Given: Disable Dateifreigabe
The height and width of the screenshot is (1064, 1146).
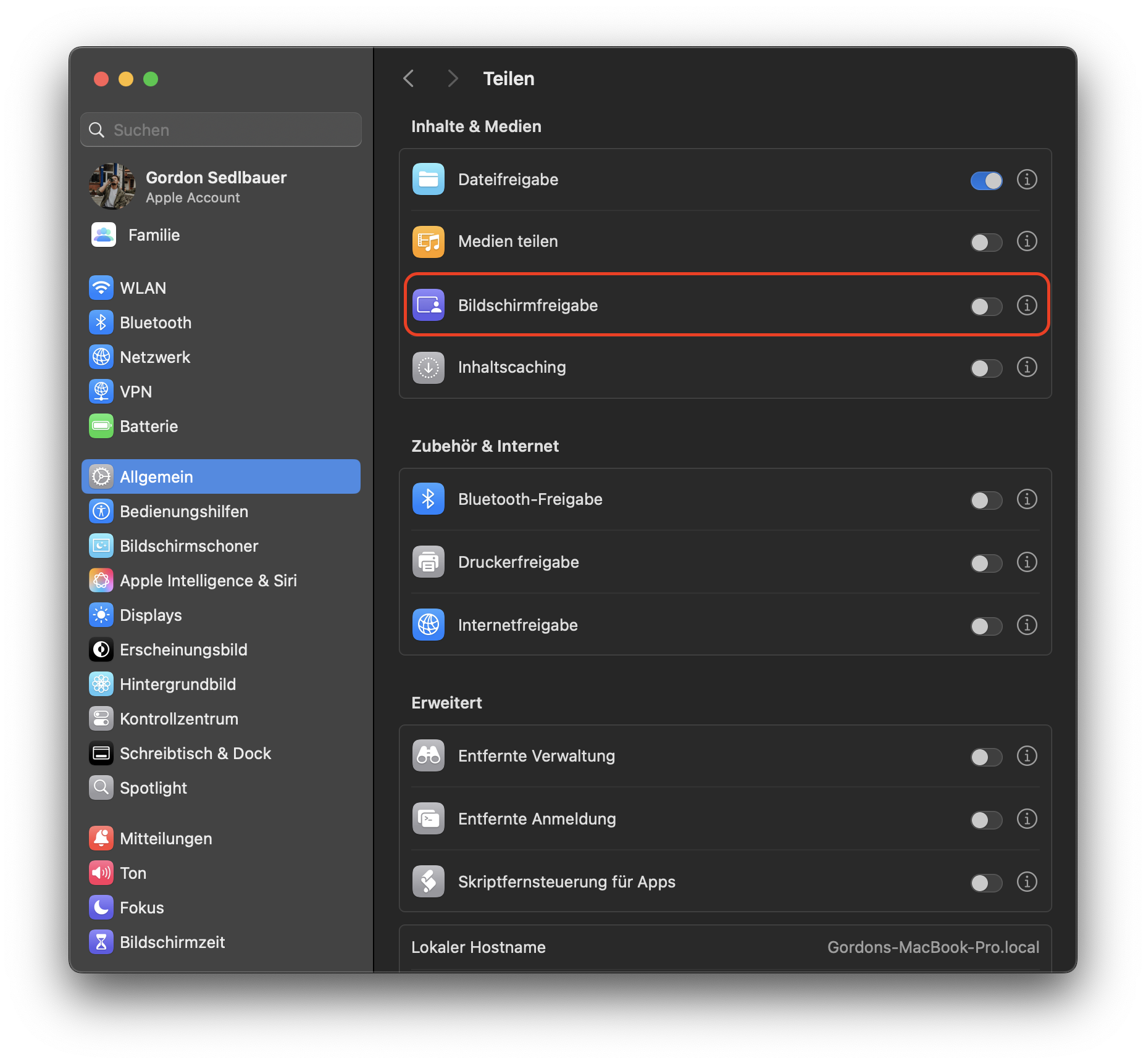Looking at the screenshot, I should click(986, 180).
